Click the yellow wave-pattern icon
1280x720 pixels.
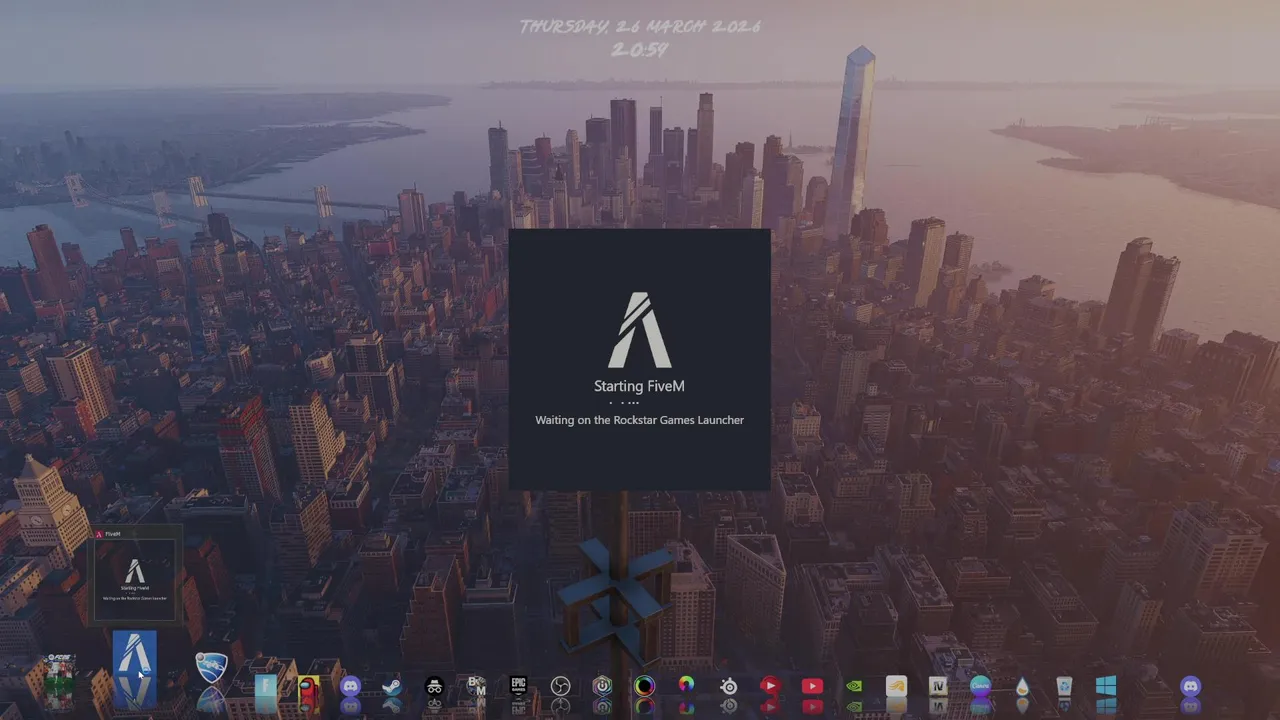896,686
